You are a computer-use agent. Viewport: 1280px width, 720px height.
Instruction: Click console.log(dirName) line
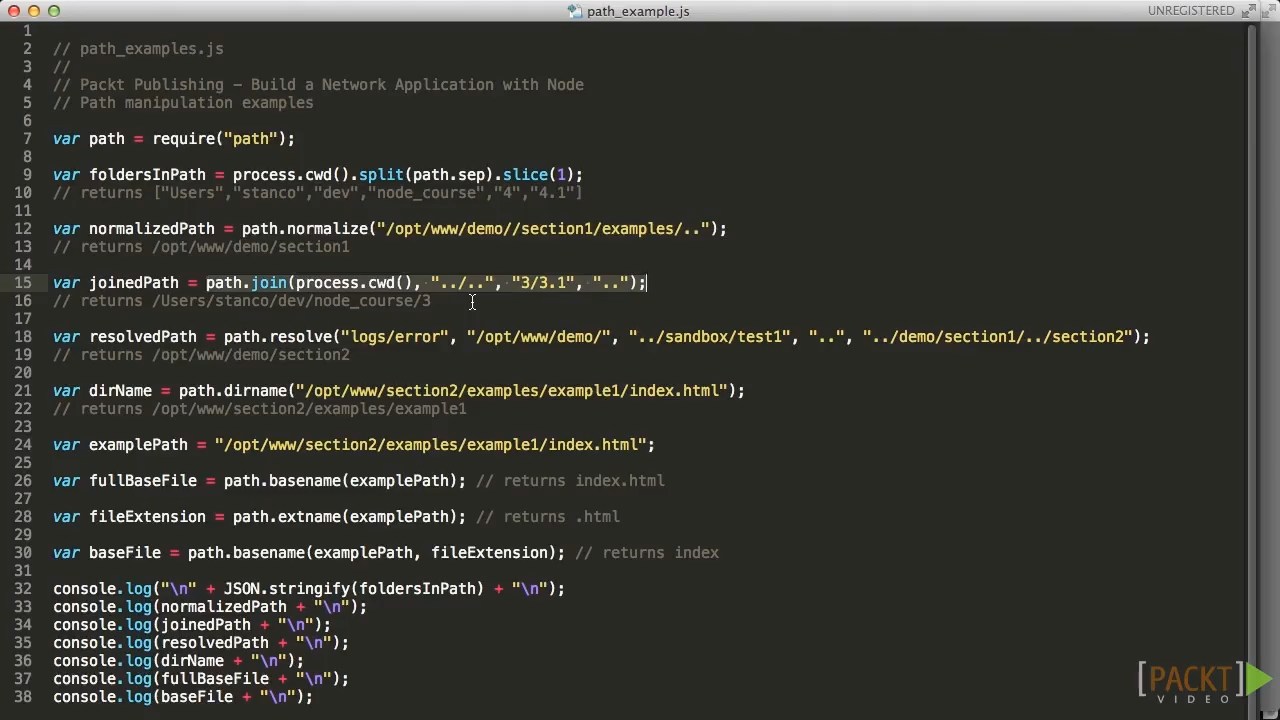[x=179, y=661]
